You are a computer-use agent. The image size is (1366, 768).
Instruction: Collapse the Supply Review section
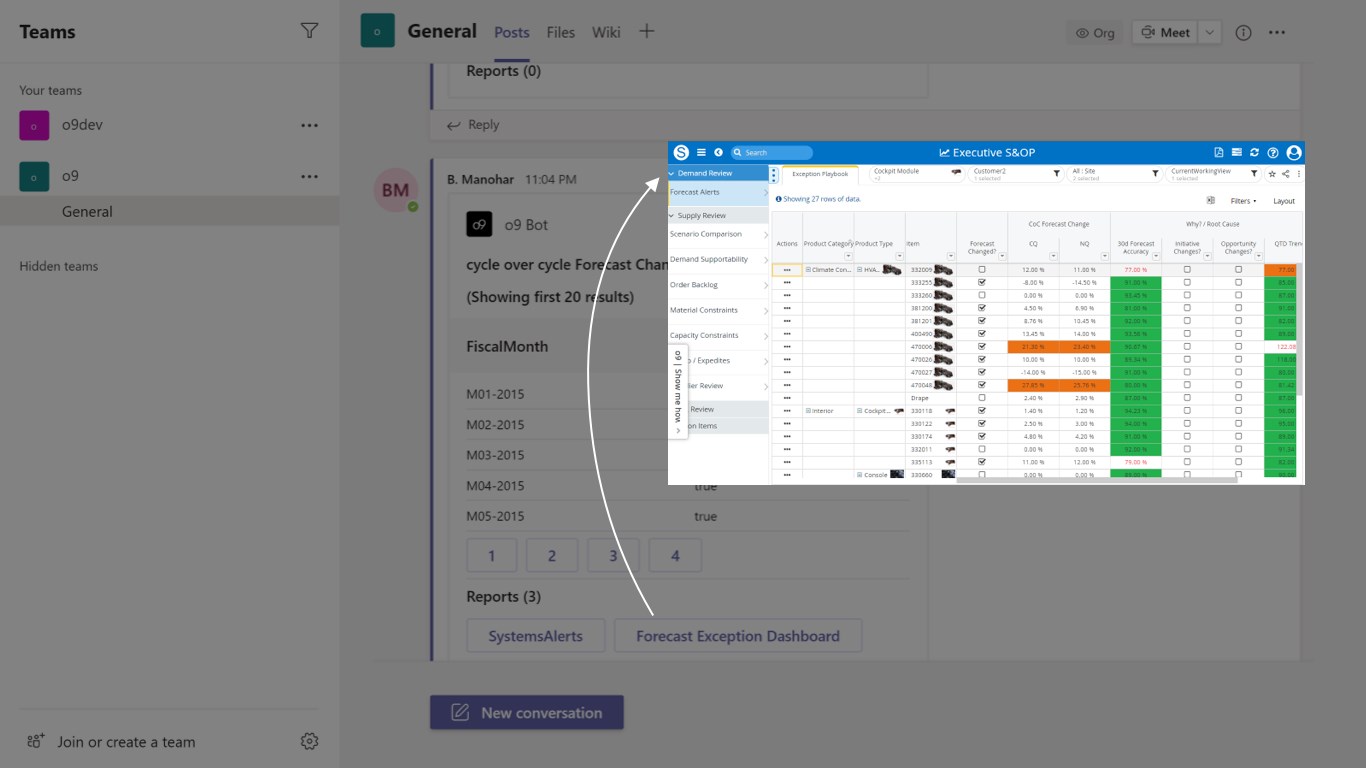(x=672, y=215)
